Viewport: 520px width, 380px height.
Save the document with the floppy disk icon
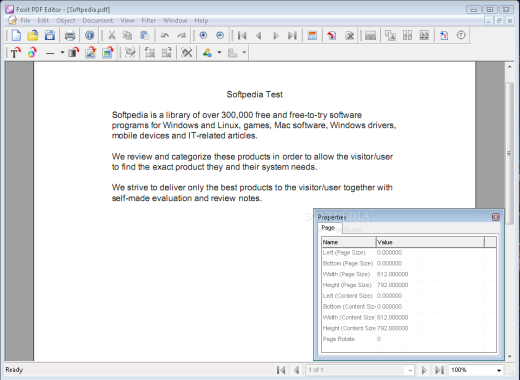tap(50, 35)
